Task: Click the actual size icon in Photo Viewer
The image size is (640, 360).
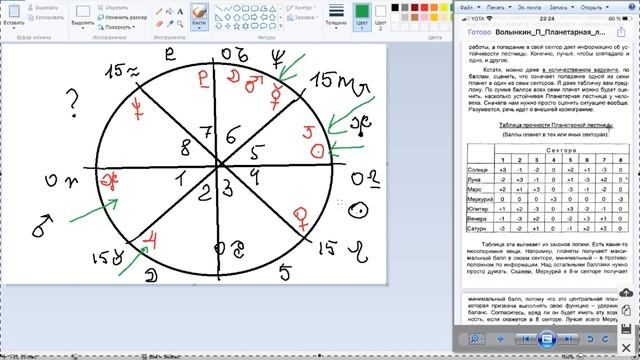Action: [500, 339]
